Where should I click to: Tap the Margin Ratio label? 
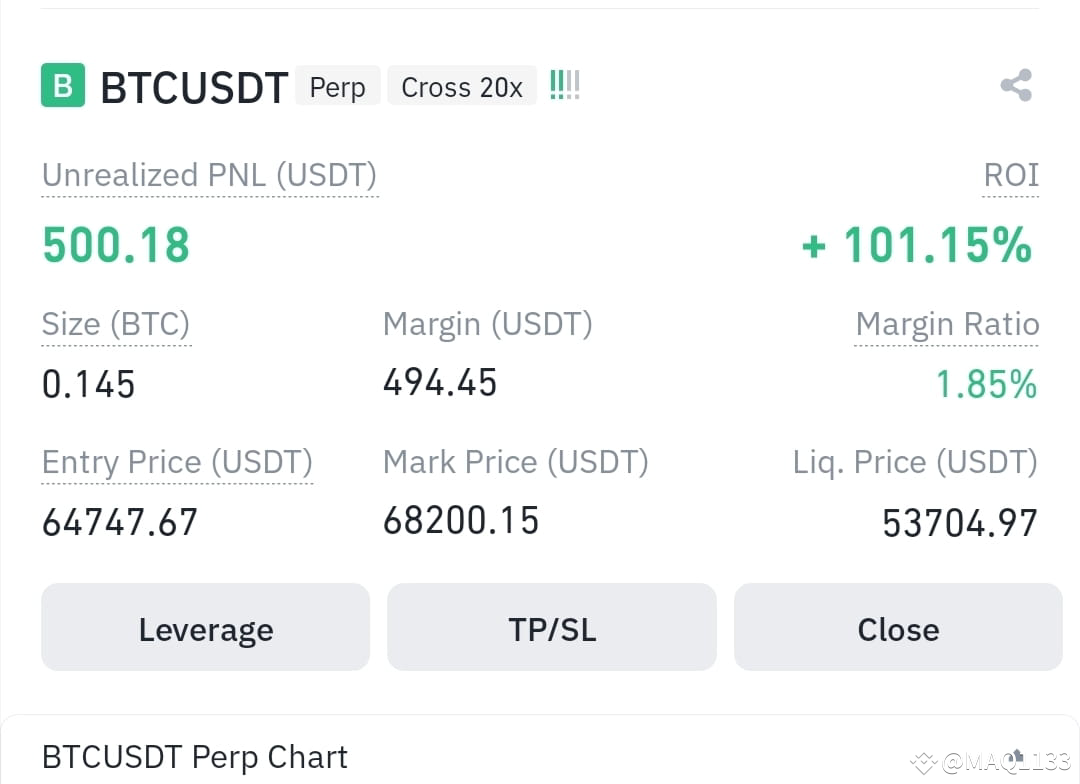tap(947, 324)
